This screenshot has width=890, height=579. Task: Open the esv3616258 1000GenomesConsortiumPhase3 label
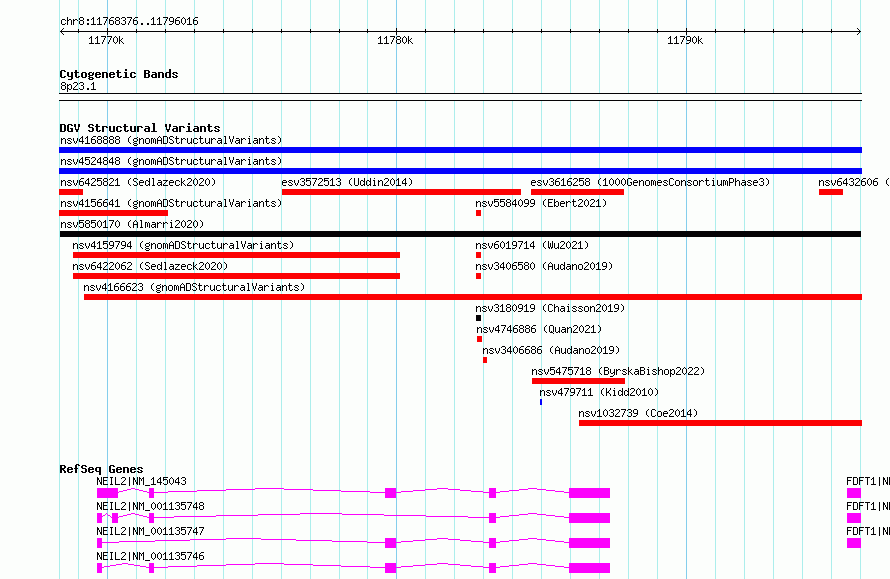click(x=650, y=182)
